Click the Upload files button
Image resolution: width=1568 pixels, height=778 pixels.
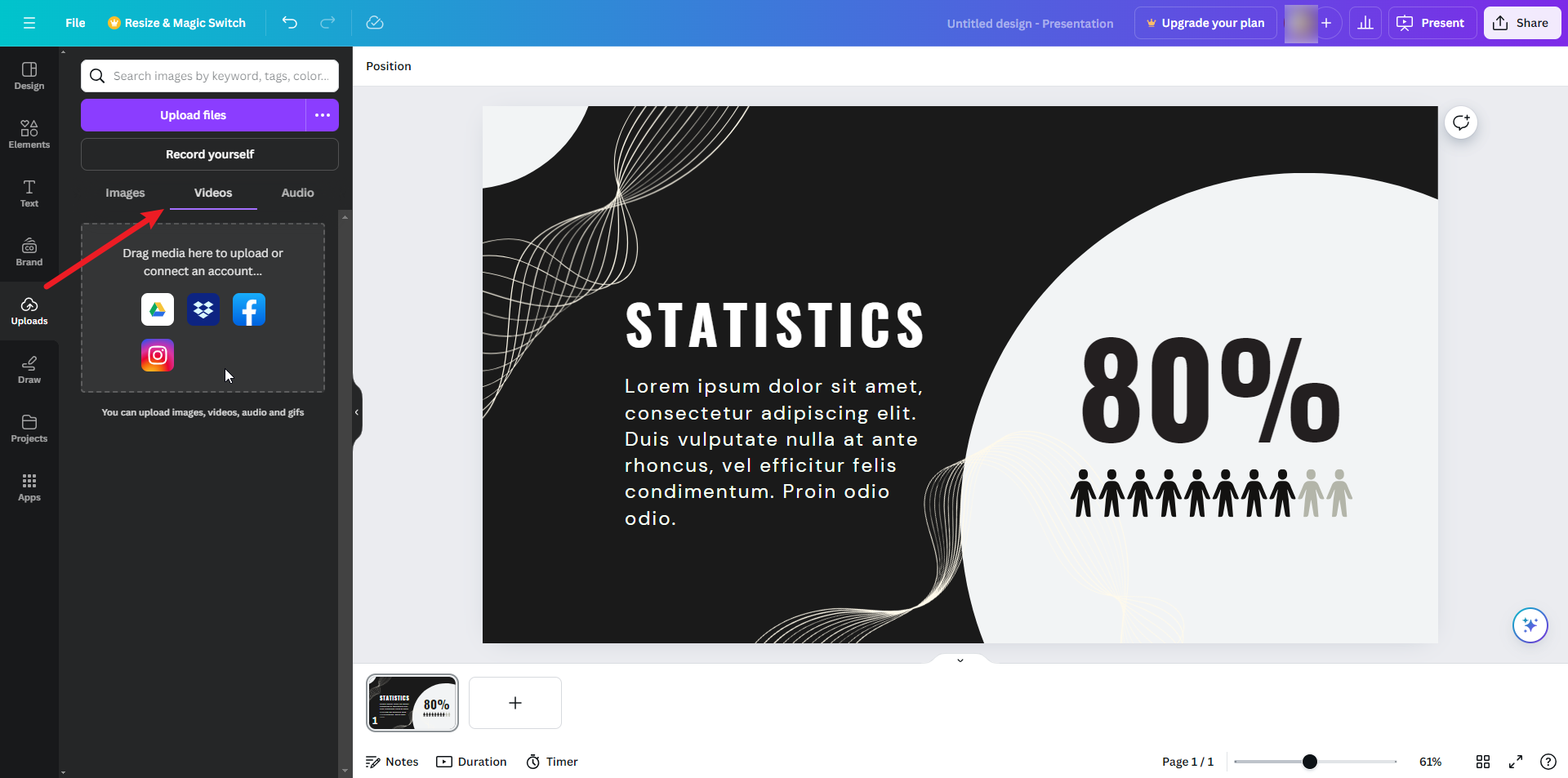tap(193, 115)
